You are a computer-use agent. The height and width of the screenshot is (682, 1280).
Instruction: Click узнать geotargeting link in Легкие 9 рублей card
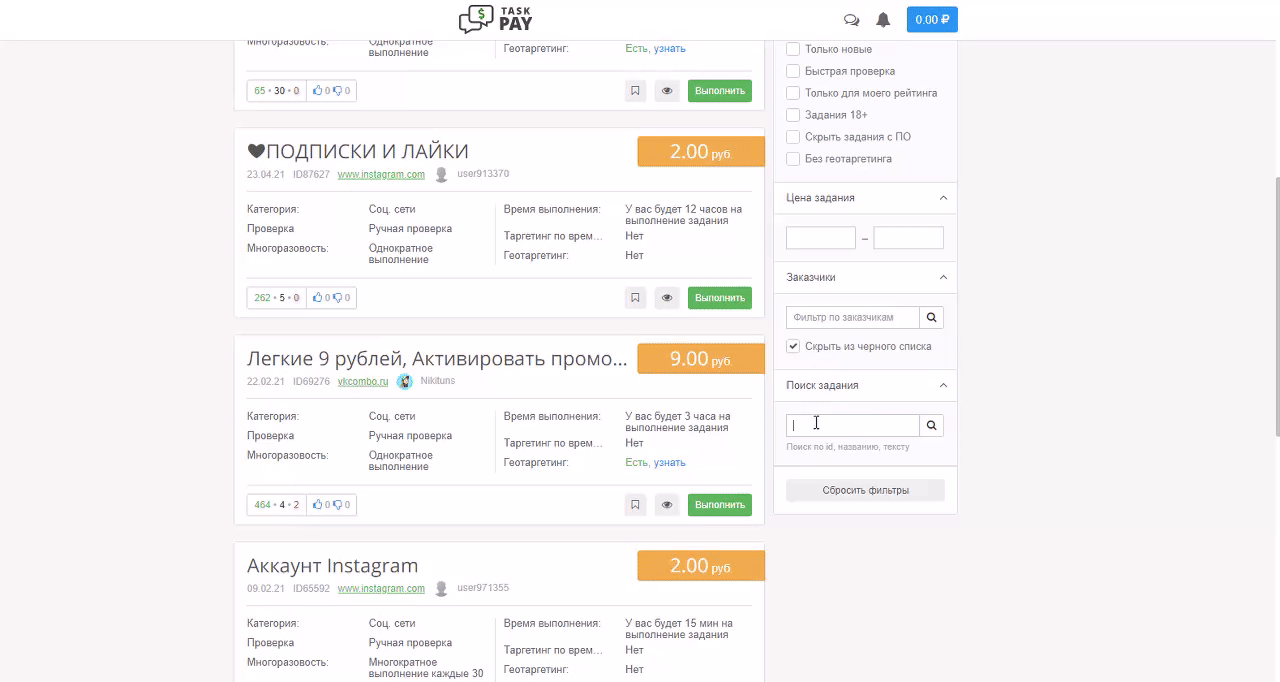[670, 462]
